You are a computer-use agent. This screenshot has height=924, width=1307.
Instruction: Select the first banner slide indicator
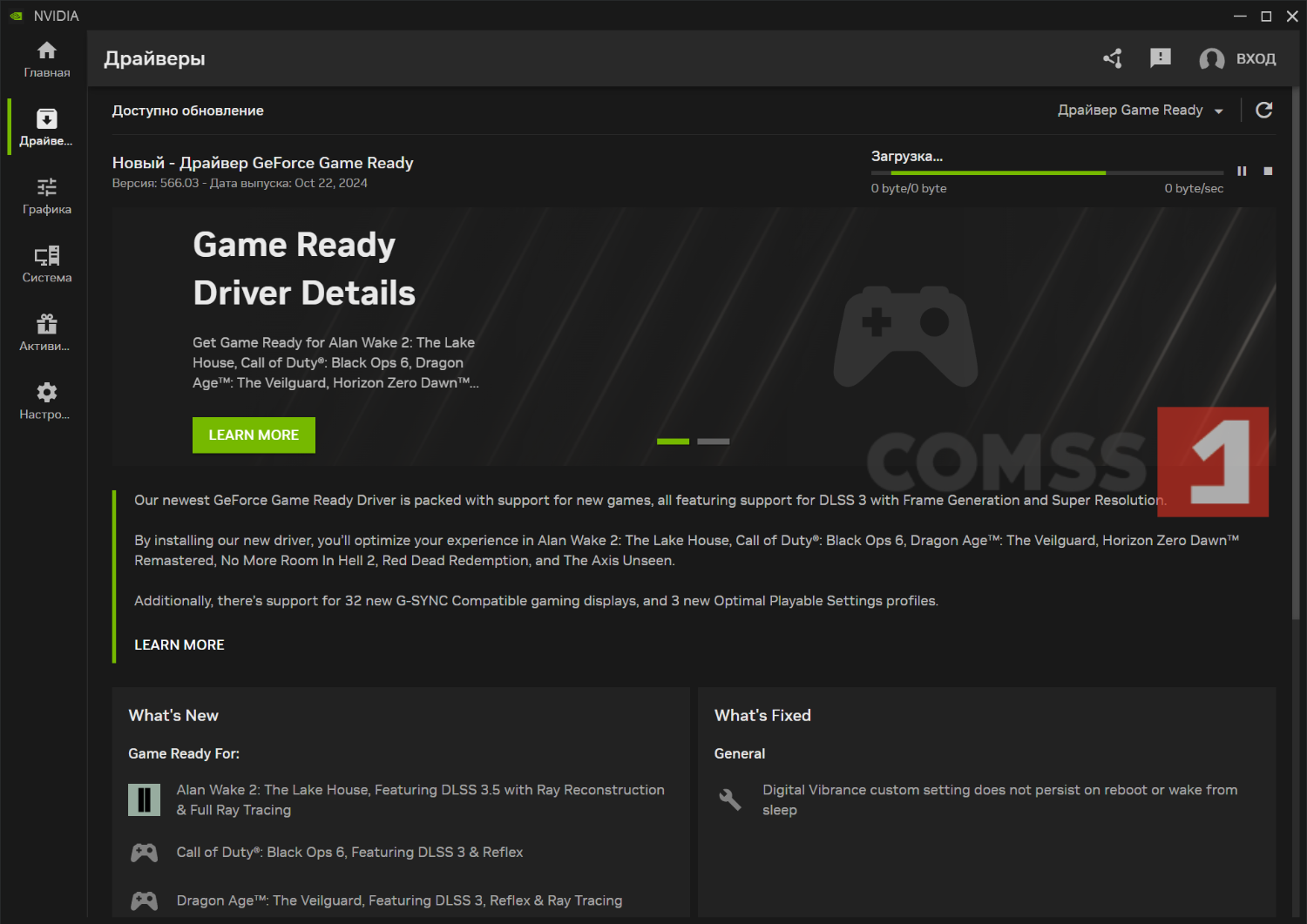click(x=673, y=442)
